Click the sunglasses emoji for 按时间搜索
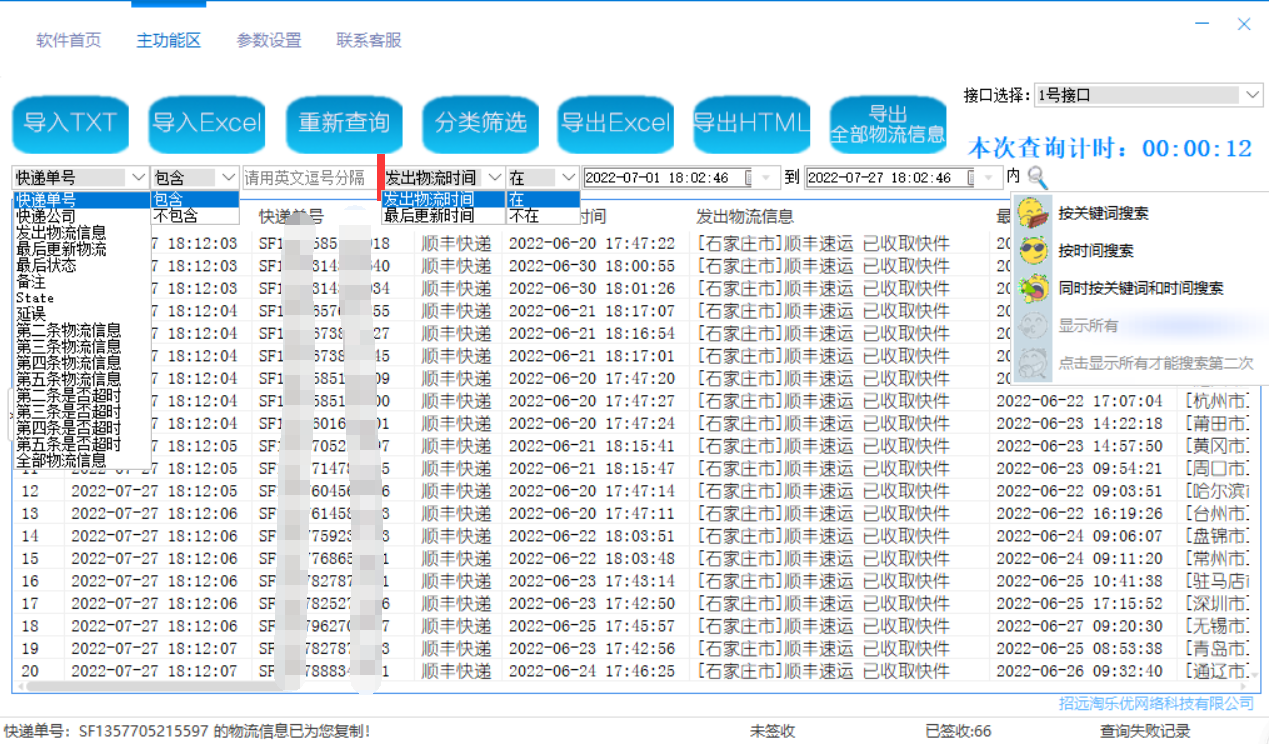 point(1033,251)
